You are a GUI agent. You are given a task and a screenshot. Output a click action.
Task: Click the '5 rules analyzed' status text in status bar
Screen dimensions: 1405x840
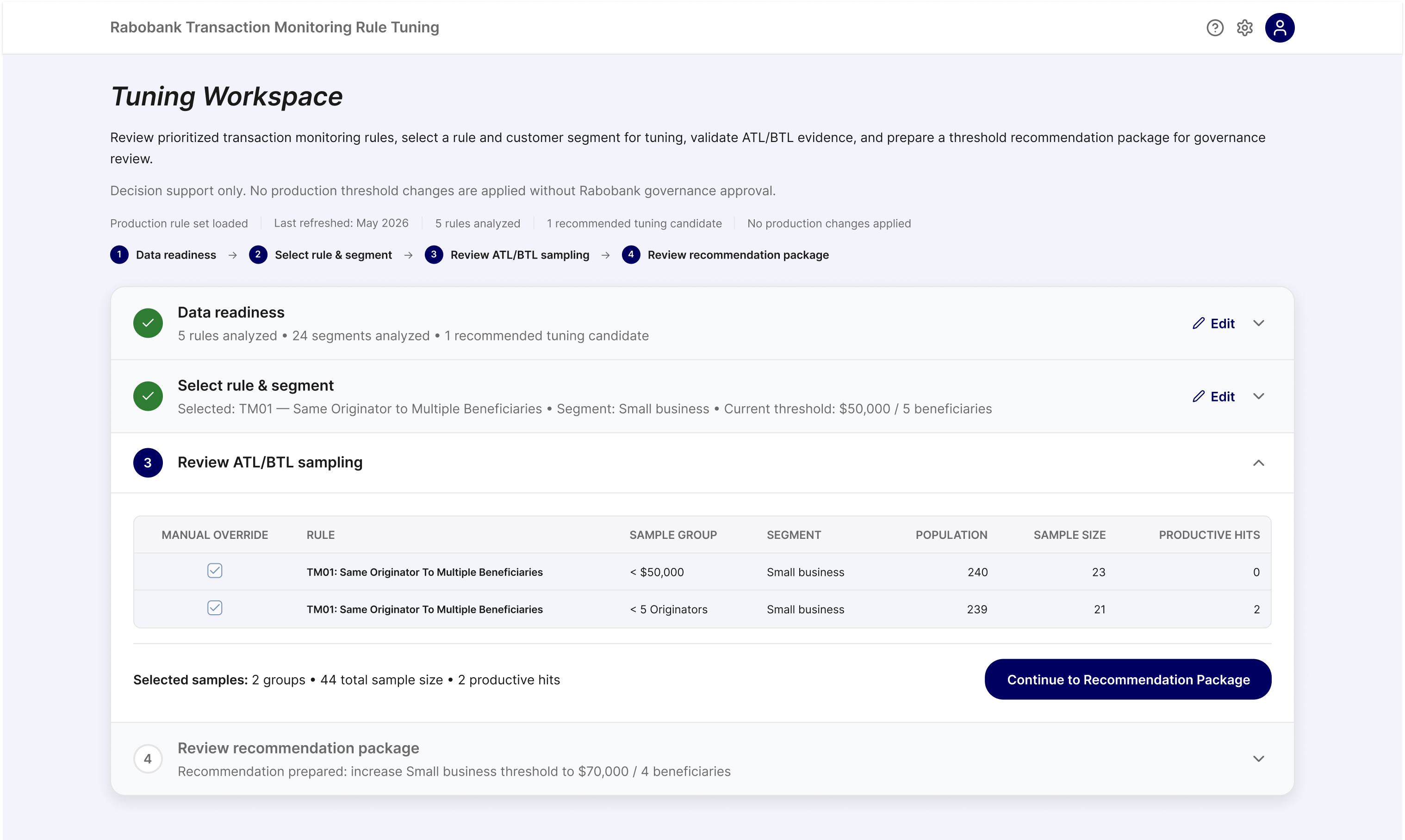478,223
